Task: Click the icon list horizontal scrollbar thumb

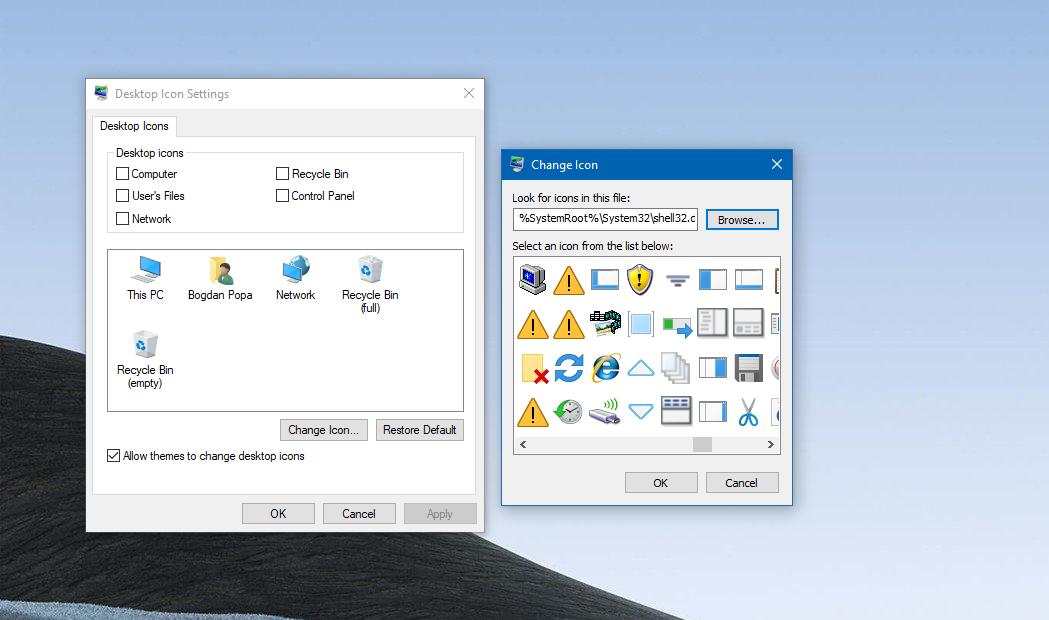Action: click(702, 445)
